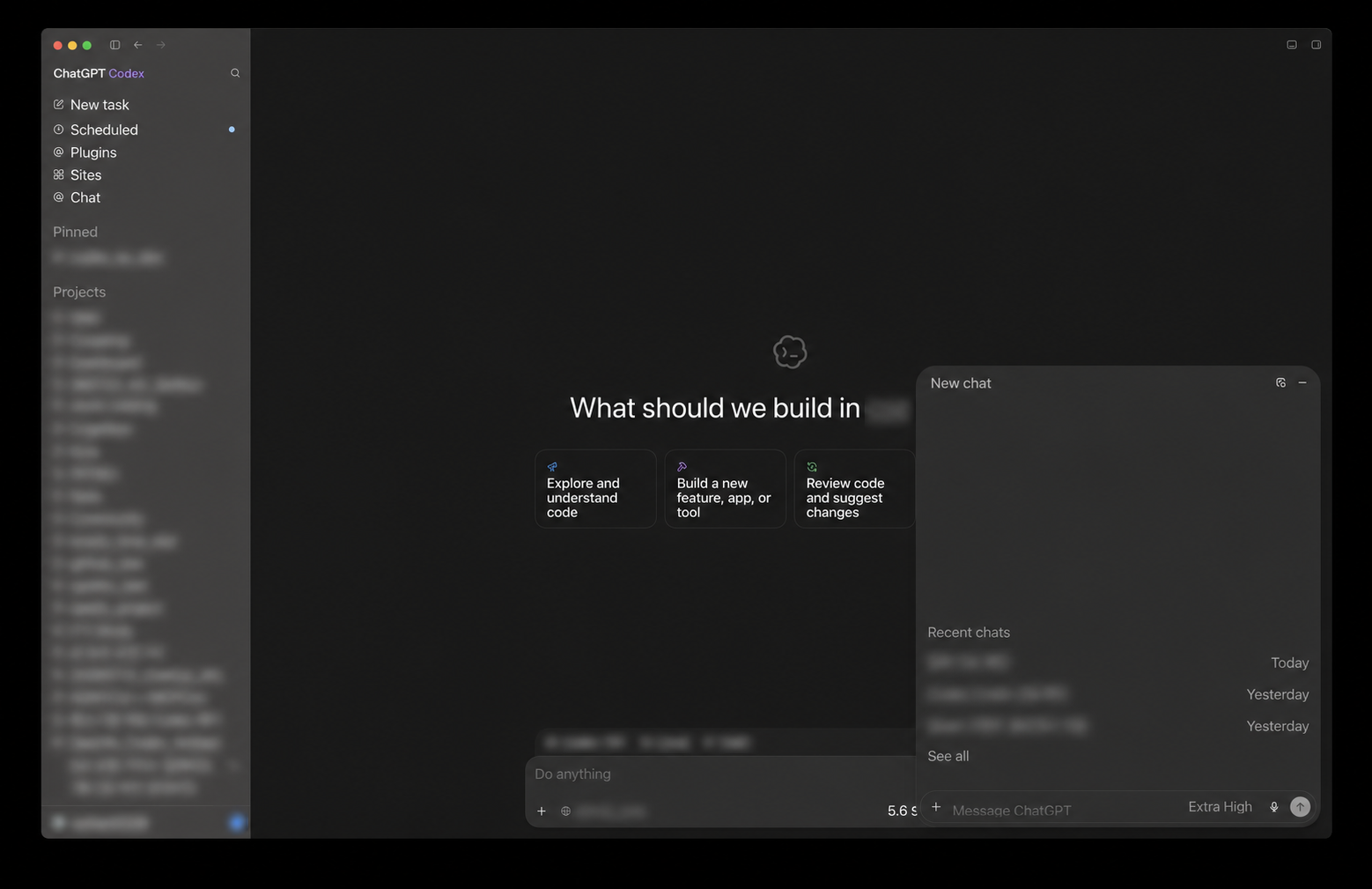The height and width of the screenshot is (889, 1372).
Task: Open the recent chat dated Today
Action: 1118,663
